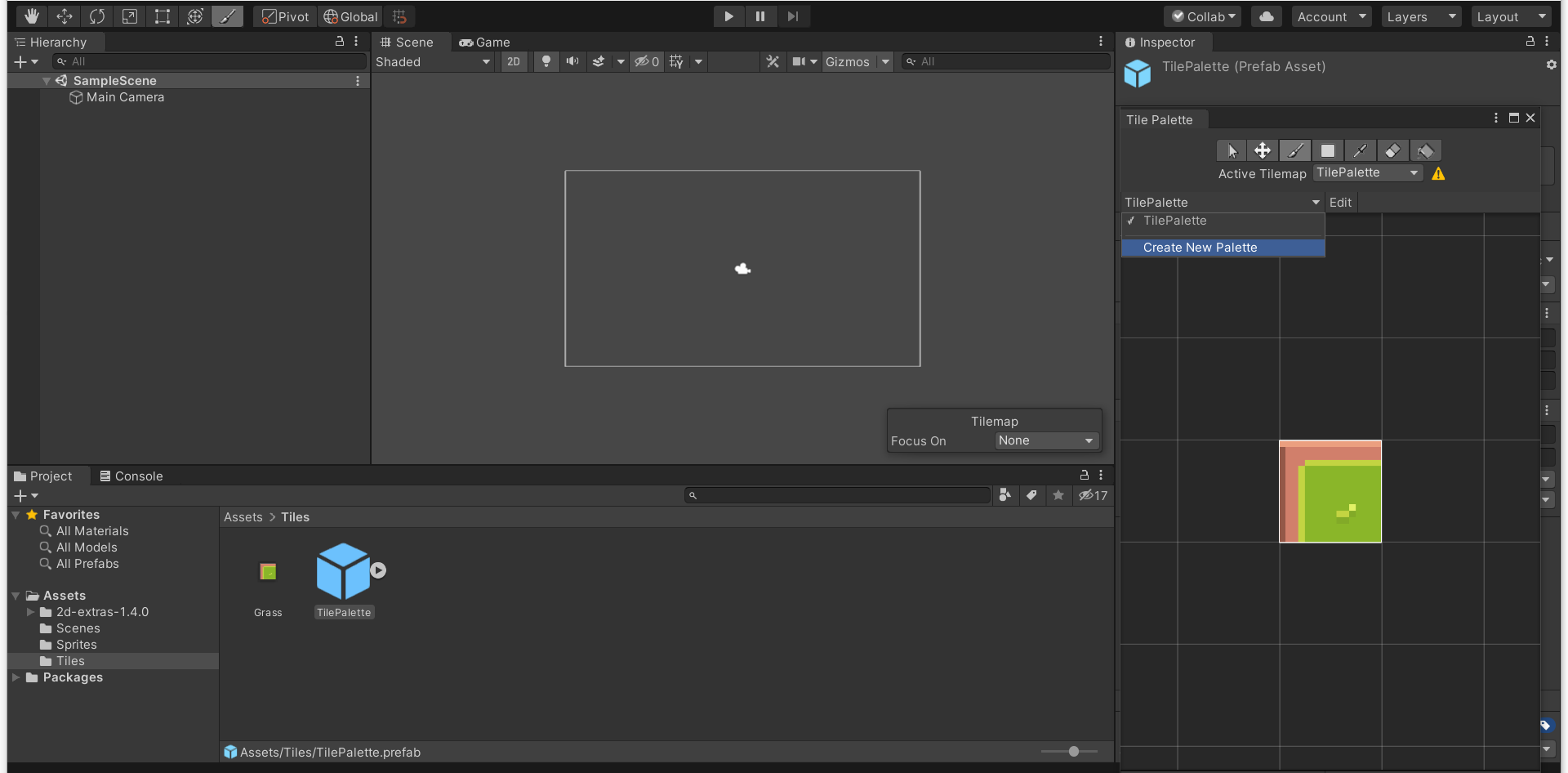The height and width of the screenshot is (773, 1568).
Task: Select the Hand tool in the main toolbar
Action: point(32,16)
